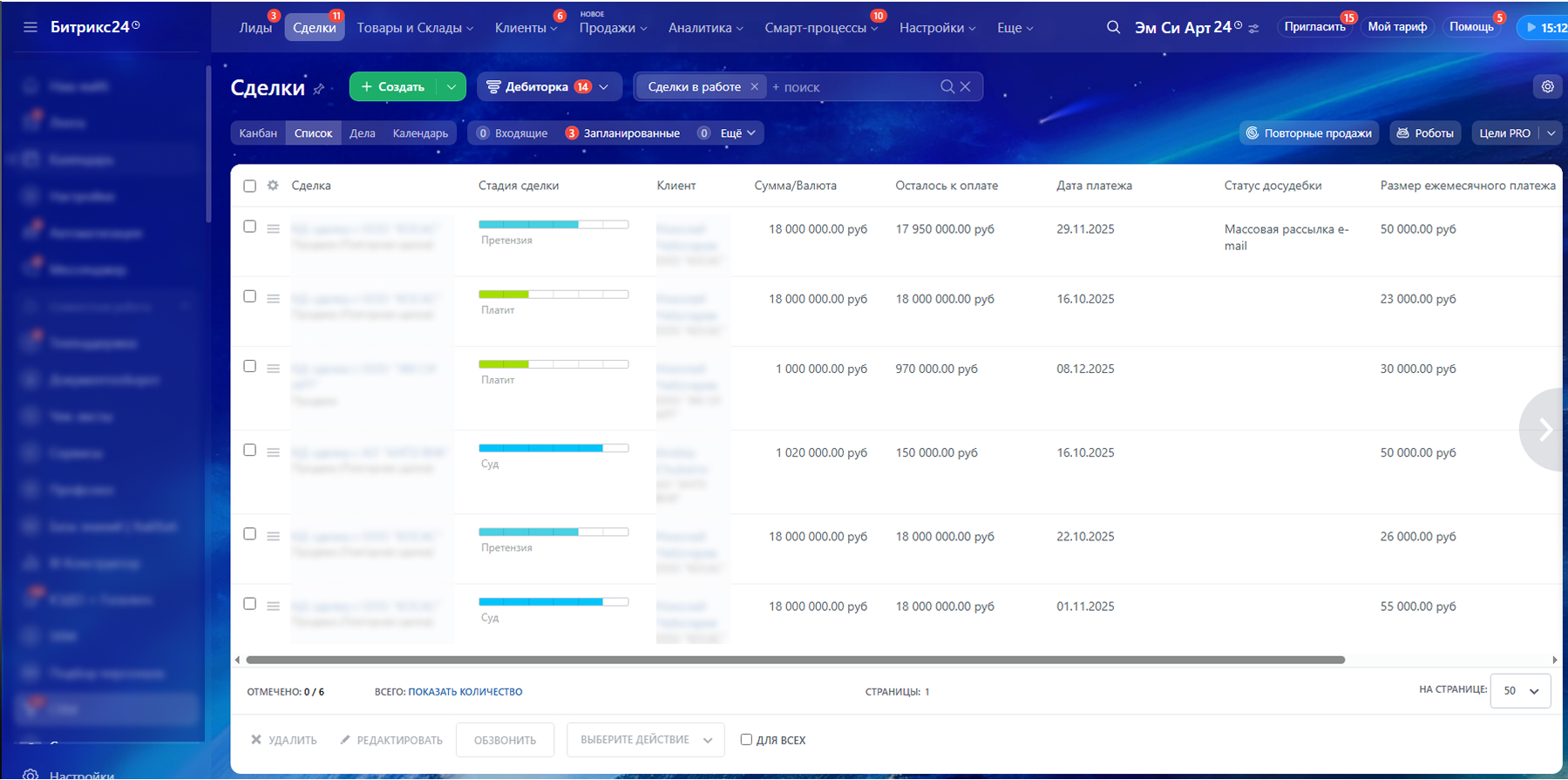Click the stage progress bar of first deal
1568x780 pixels.
point(553,225)
